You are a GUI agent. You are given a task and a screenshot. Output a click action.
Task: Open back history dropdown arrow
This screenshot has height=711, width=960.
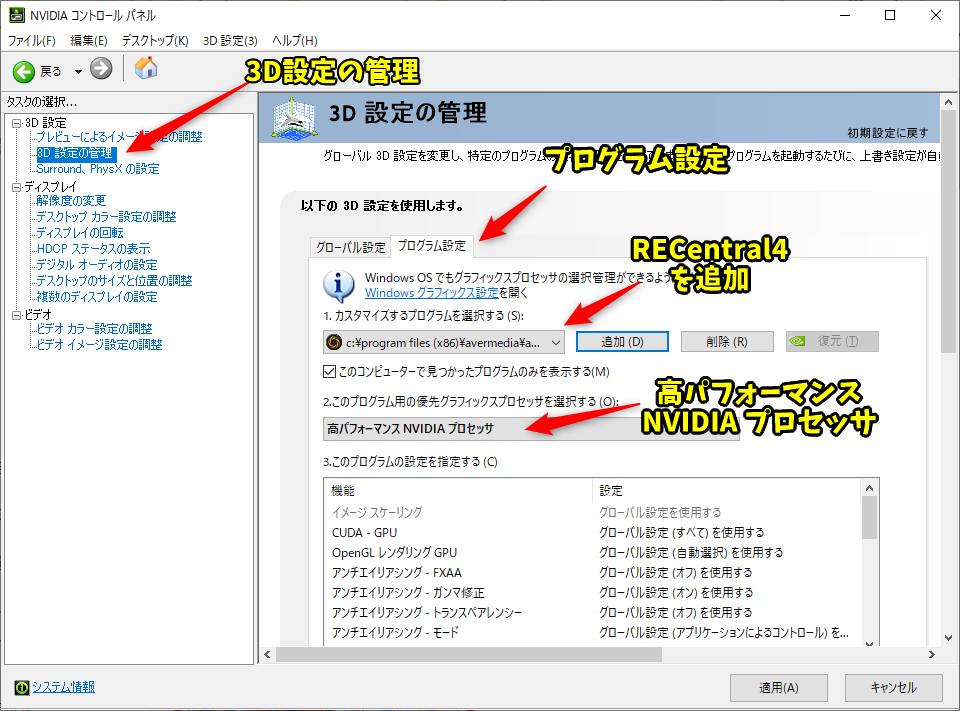tap(78, 72)
